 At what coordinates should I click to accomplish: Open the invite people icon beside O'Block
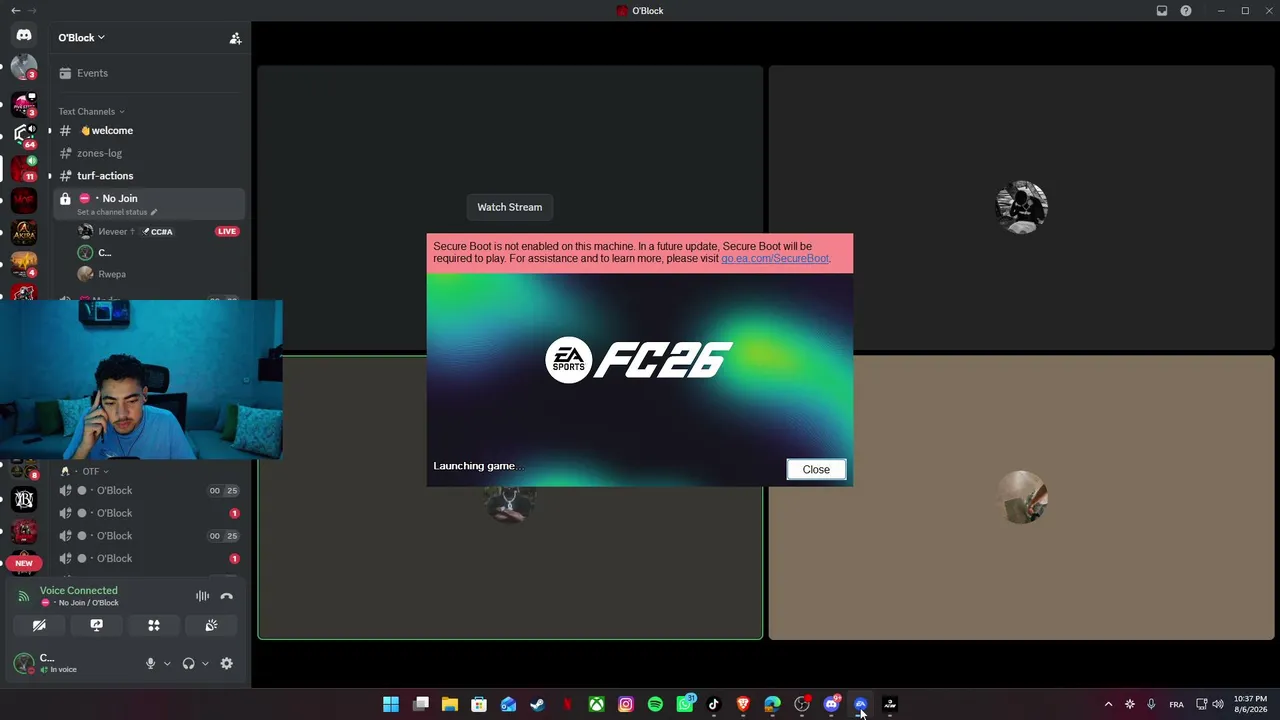pyautogui.click(x=235, y=38)
